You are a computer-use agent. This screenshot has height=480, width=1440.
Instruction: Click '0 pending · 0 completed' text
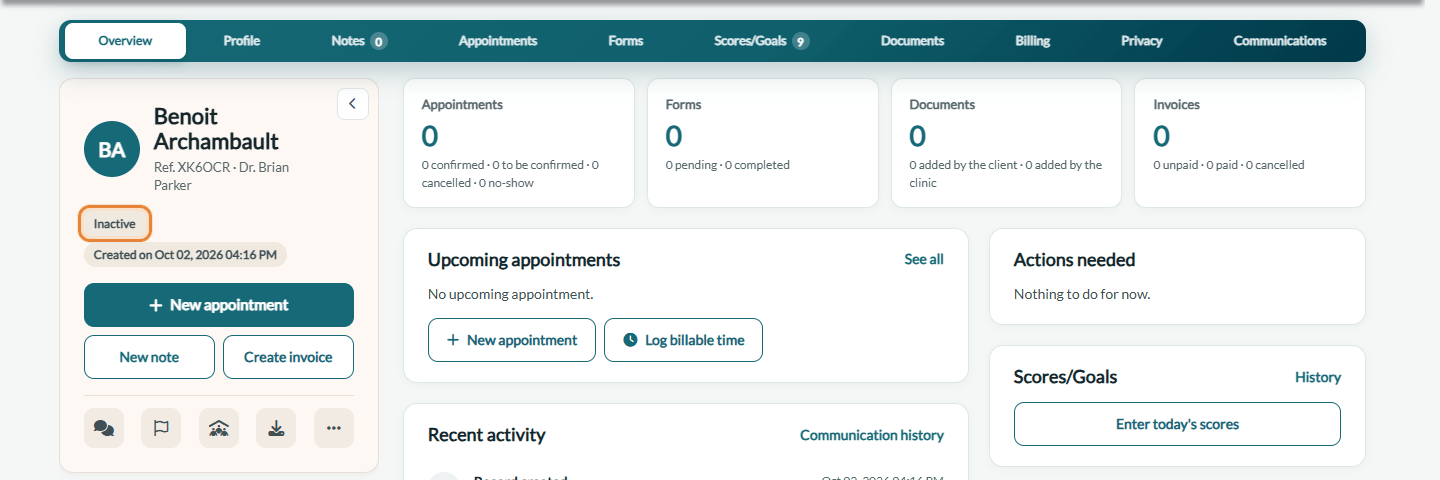[728, 165]
